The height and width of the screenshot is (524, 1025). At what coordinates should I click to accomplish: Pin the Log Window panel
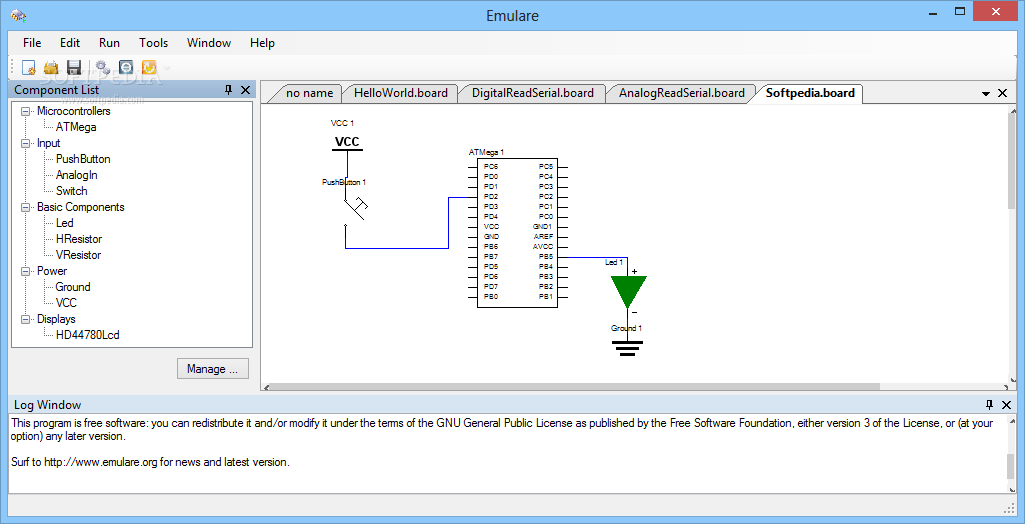tap(990, 404)
